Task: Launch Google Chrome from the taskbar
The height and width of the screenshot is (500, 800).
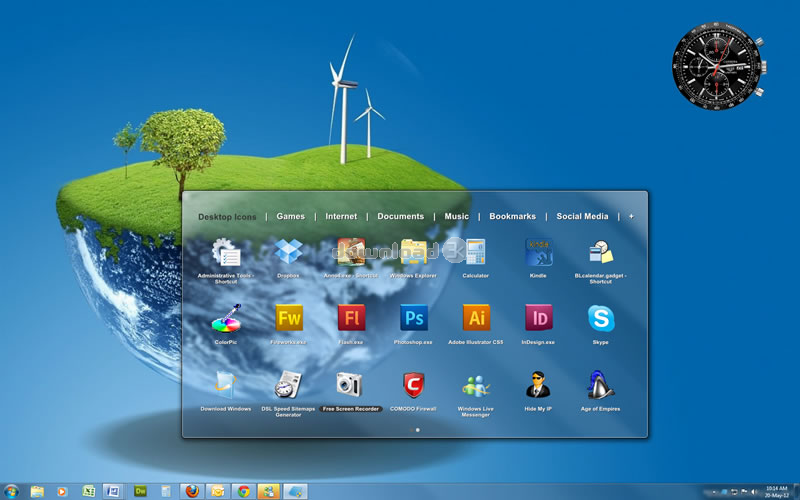Action: tap(243, 491)
